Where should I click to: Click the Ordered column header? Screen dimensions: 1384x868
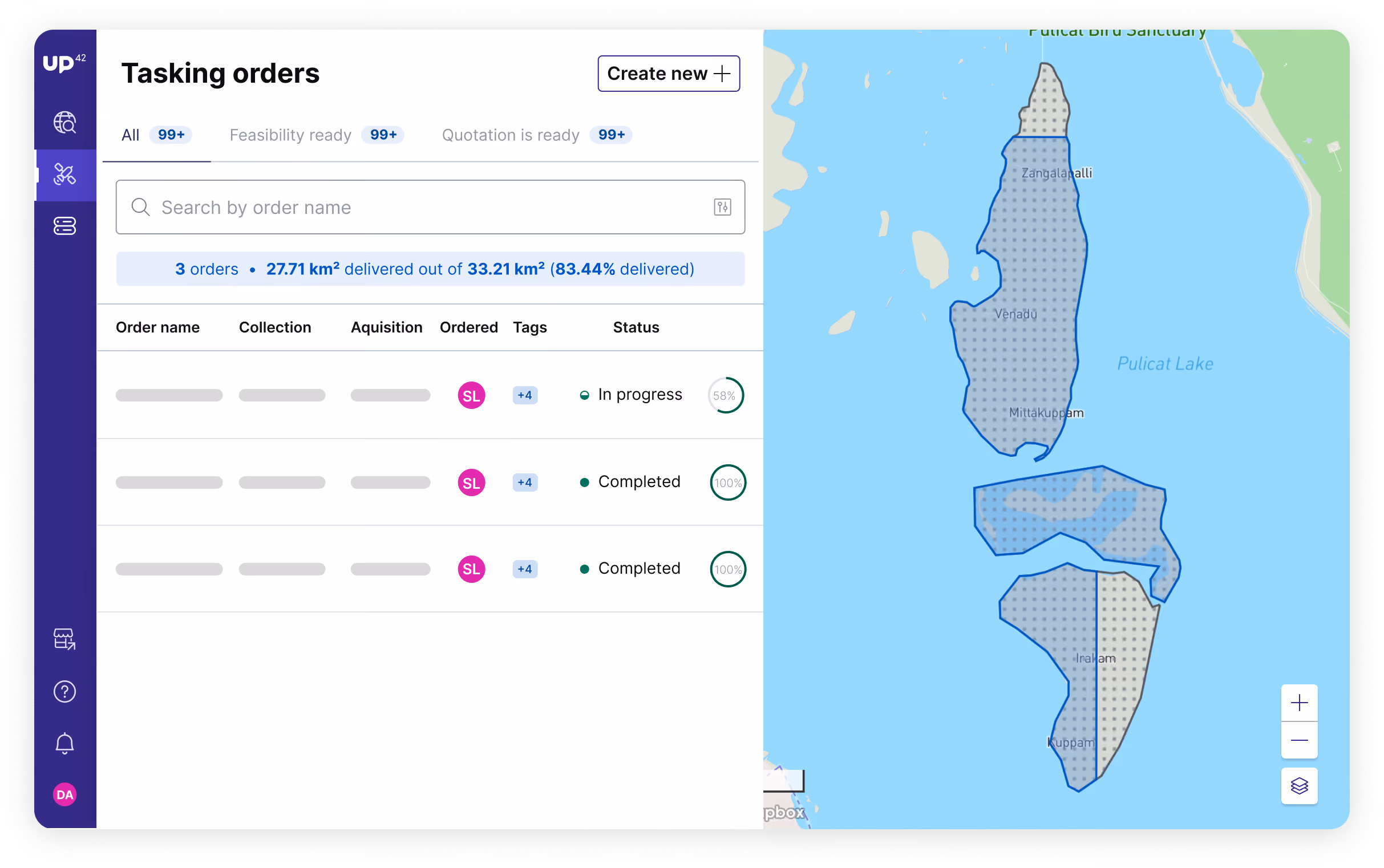click(468, 327)
